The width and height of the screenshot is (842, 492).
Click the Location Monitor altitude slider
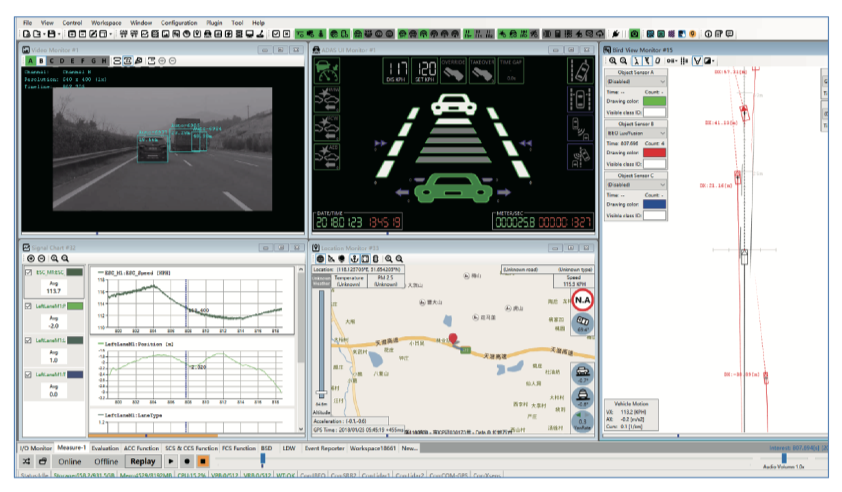(x=321, y=344)
